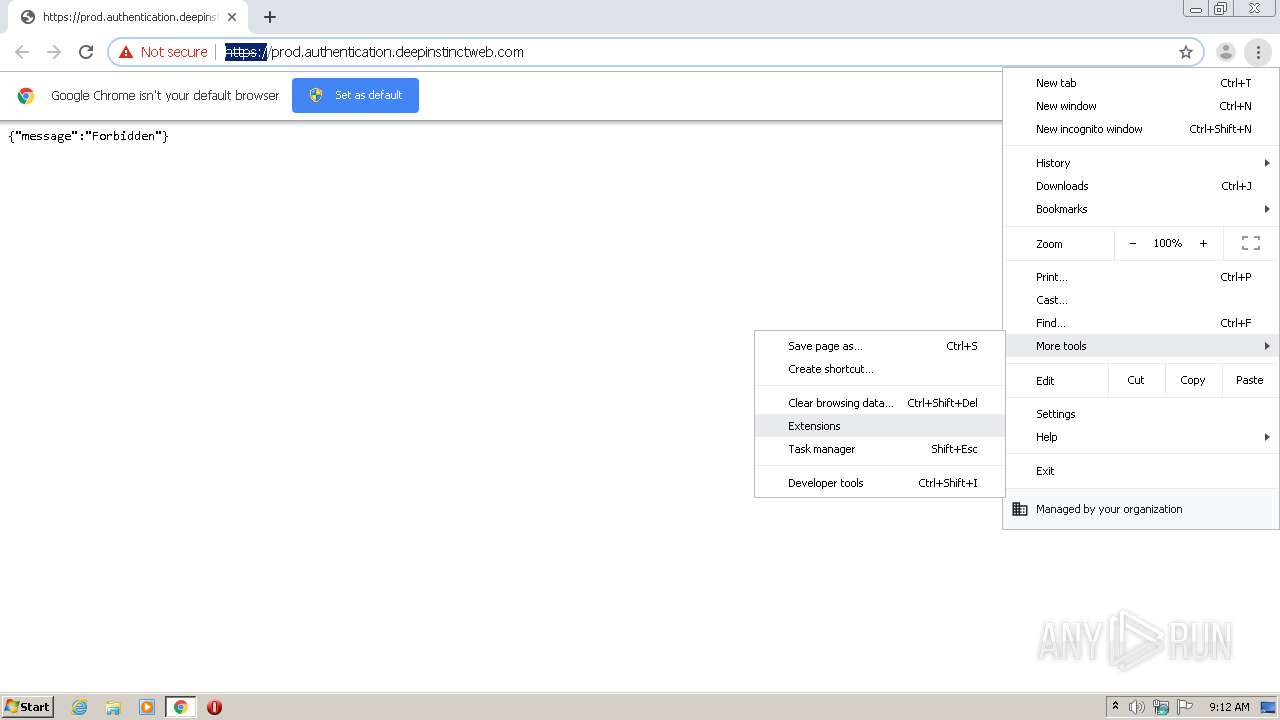Increase zoom with the plus button
This screenshot has height=720, width=1280.
[1203, 243]
